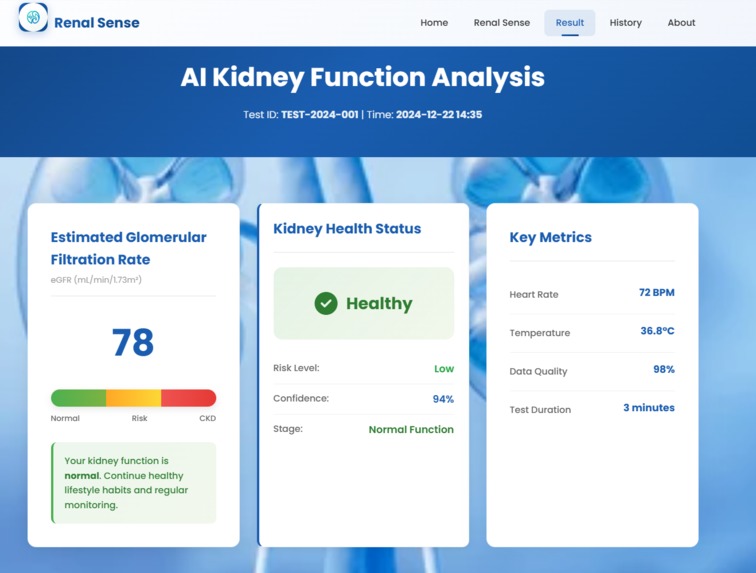
Task: Click the Kidney Health Status heading
Action: (x=347, y=229)
